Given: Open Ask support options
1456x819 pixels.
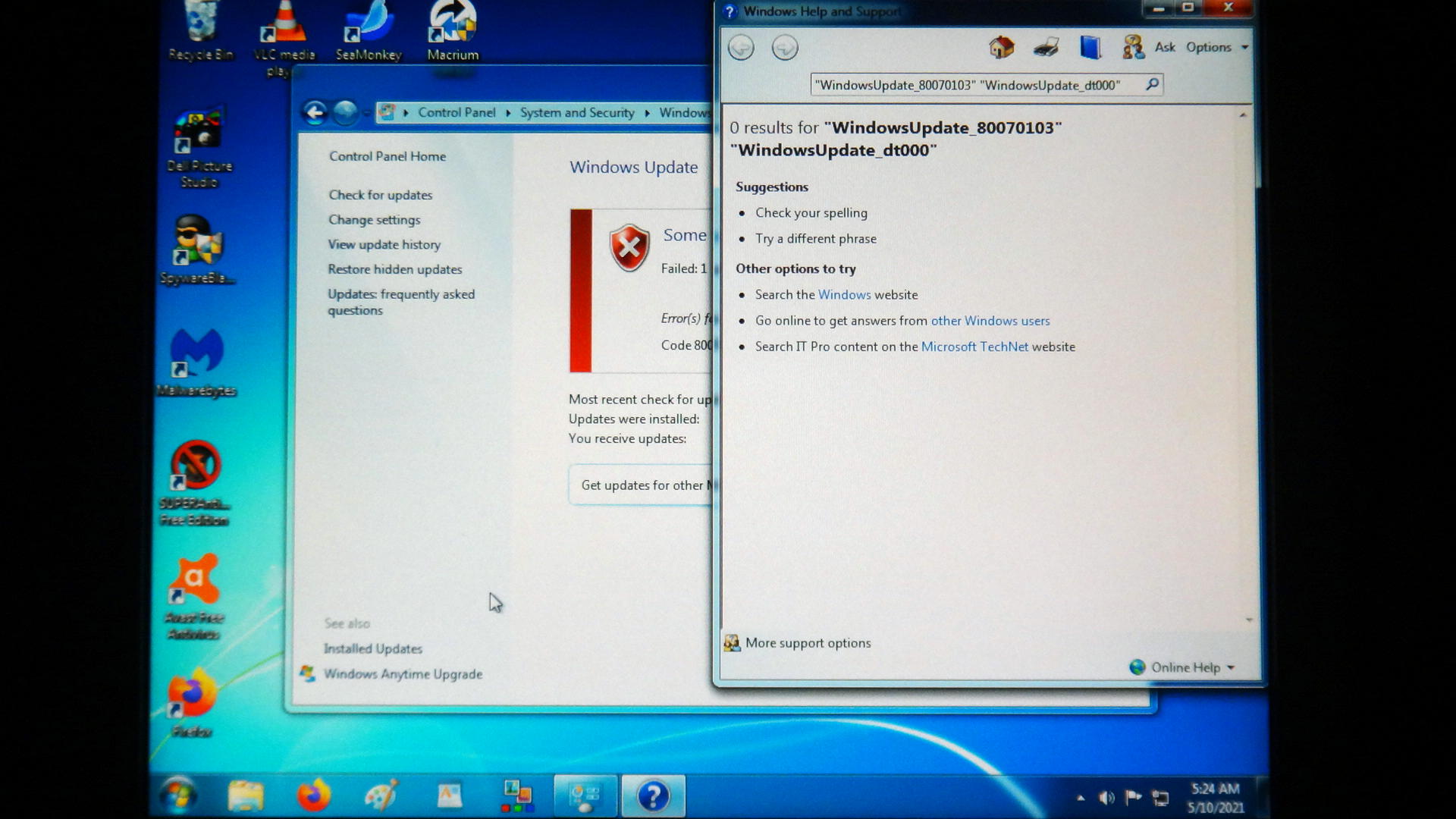Looking at the screenshot, I should pos(1148,47).
